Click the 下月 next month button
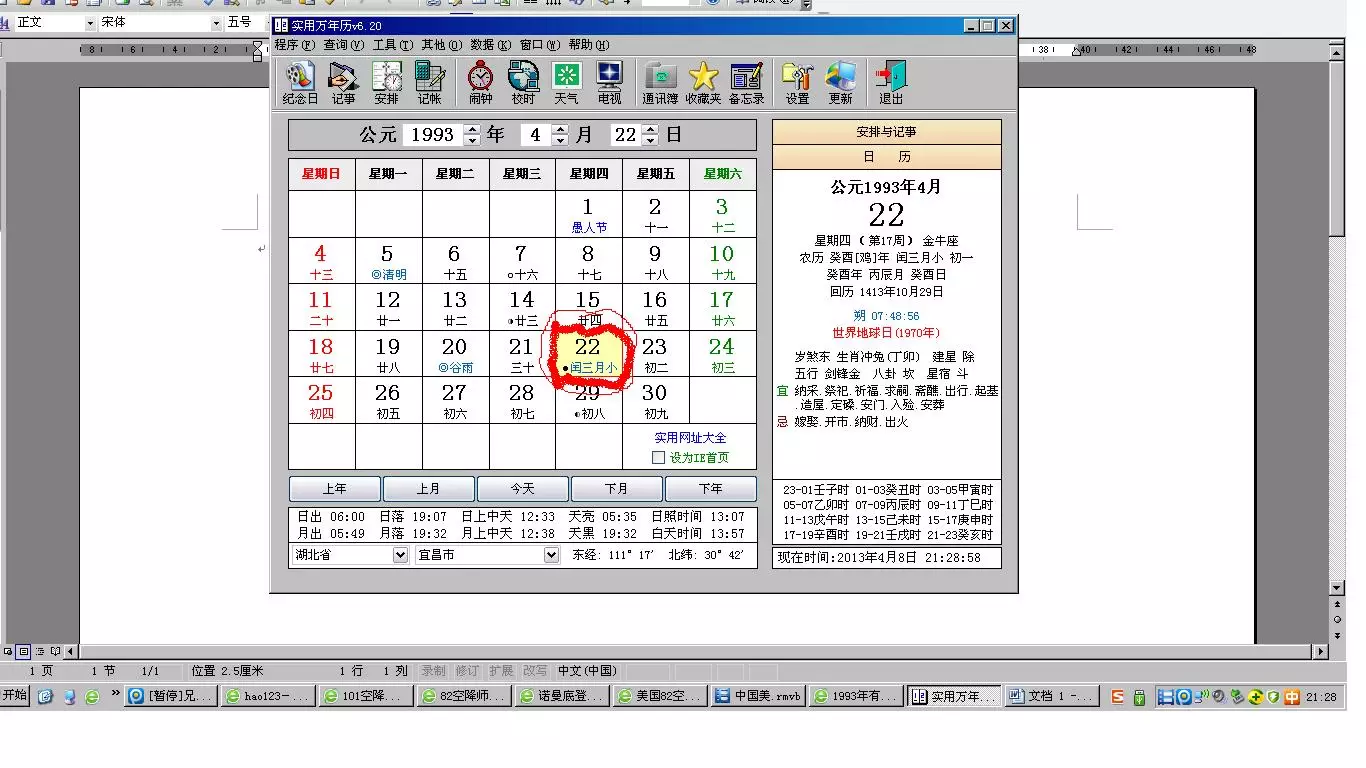 coord(616,489)
